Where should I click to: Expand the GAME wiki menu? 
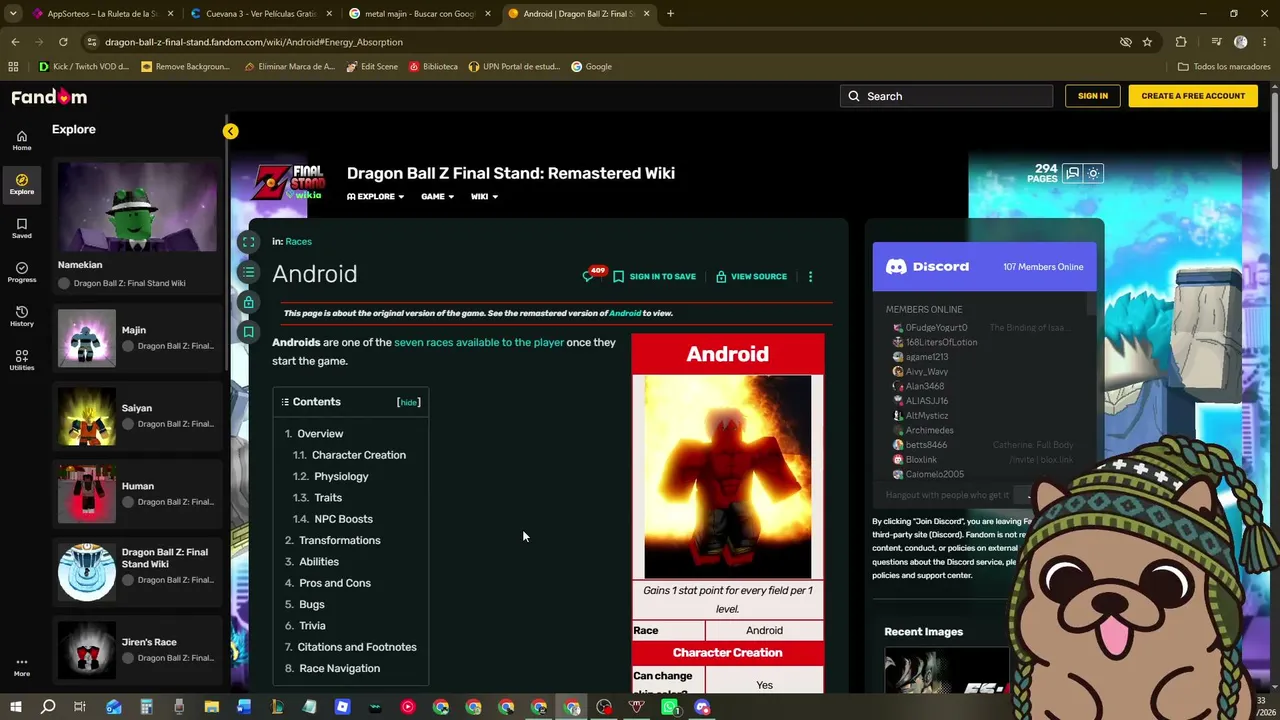[437, 196]
